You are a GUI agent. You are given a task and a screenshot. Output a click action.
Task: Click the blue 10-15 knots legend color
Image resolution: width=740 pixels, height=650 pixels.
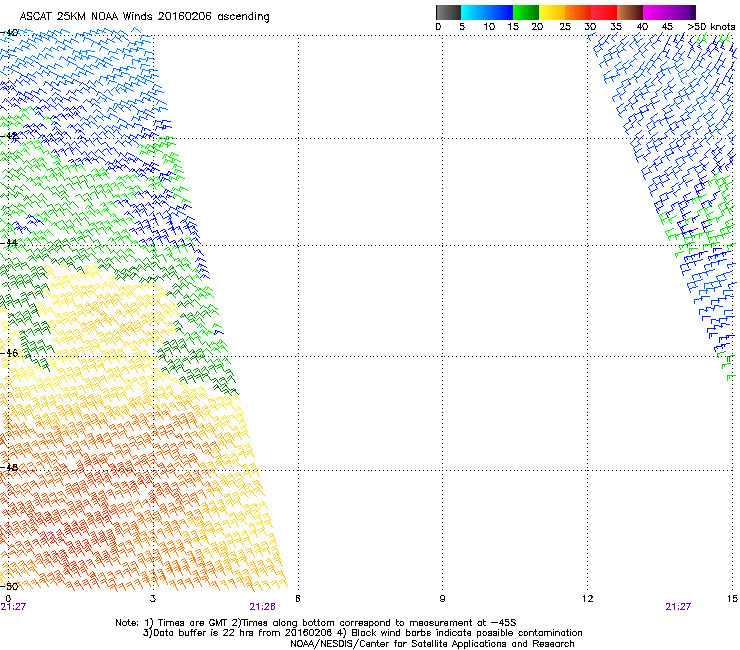500,12
